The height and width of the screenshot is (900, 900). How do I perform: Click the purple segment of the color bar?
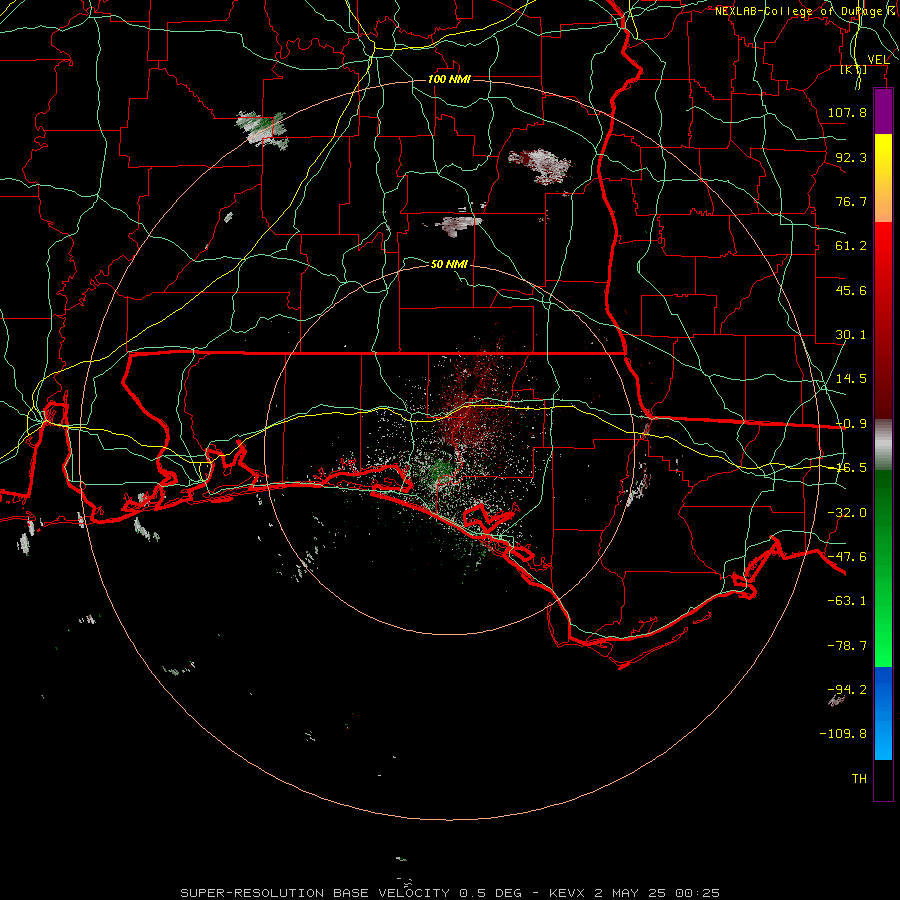click(x=883, y=112)
